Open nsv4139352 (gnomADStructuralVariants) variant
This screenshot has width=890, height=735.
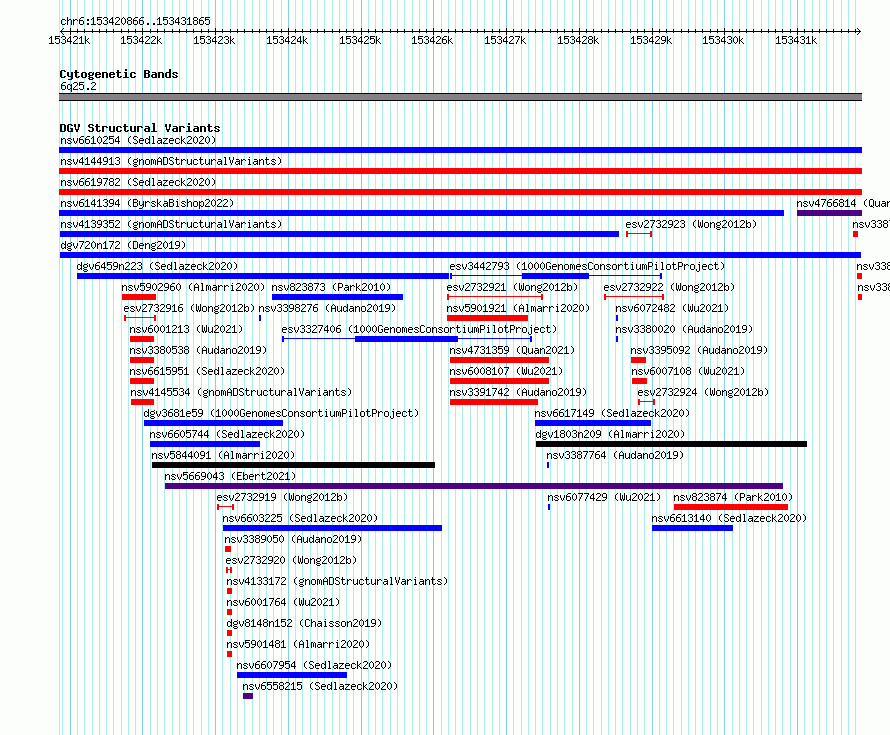click(171, 224)
